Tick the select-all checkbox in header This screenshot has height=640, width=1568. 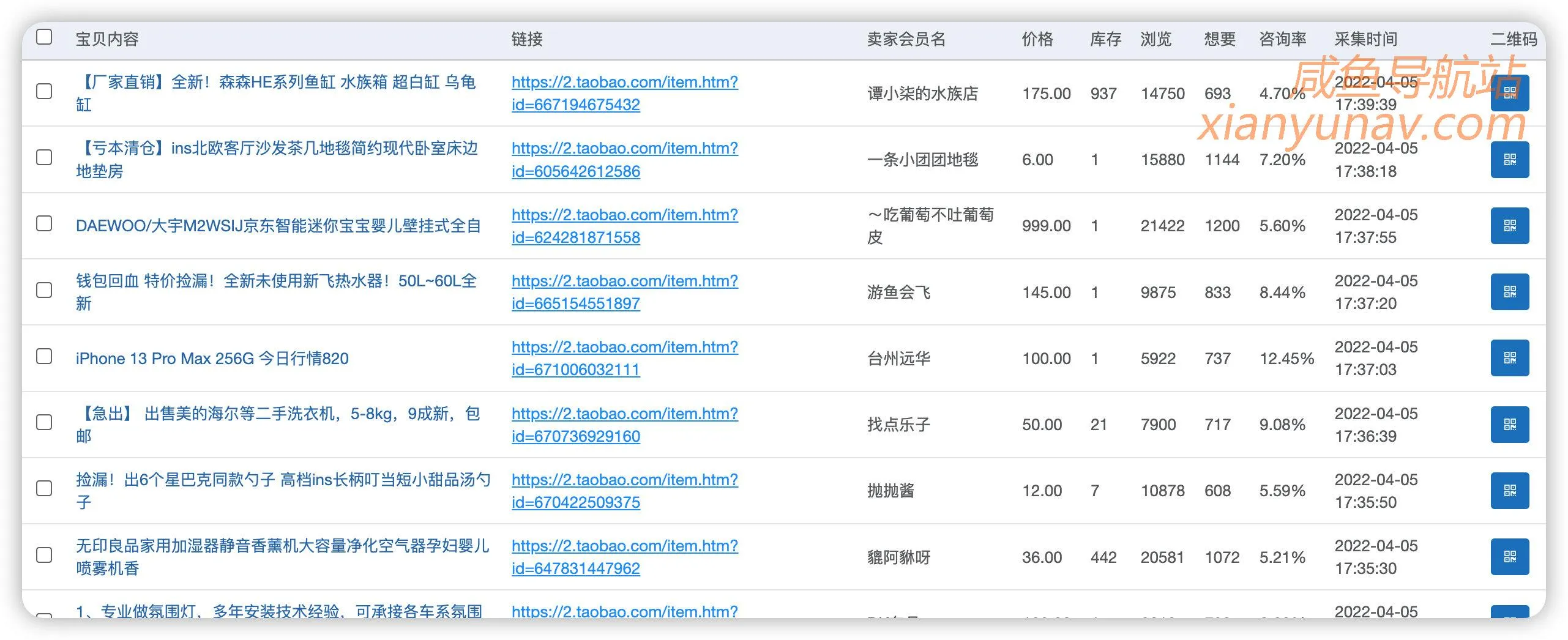[44, 37]
